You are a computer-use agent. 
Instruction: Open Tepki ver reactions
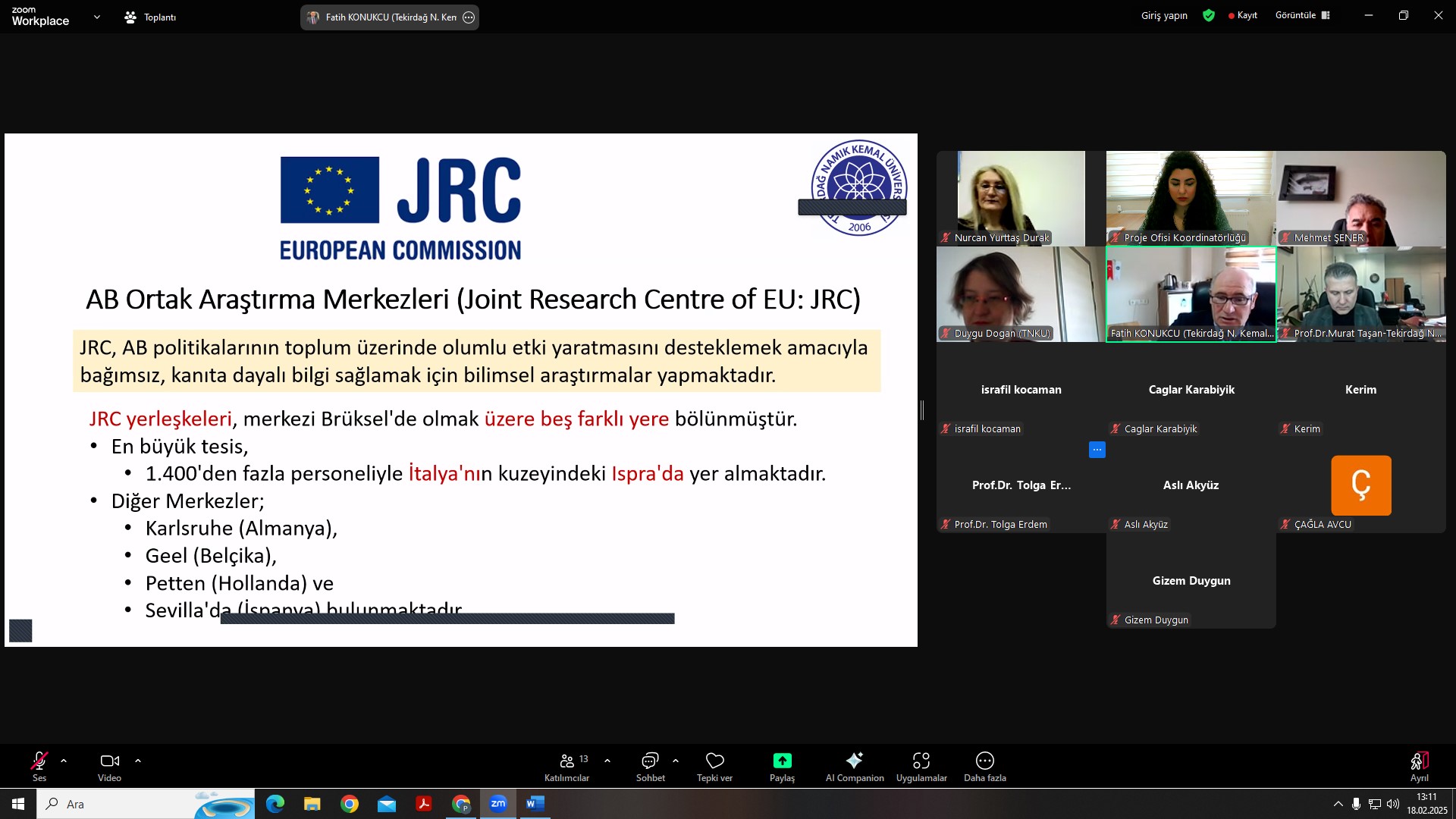coord(714,766)
